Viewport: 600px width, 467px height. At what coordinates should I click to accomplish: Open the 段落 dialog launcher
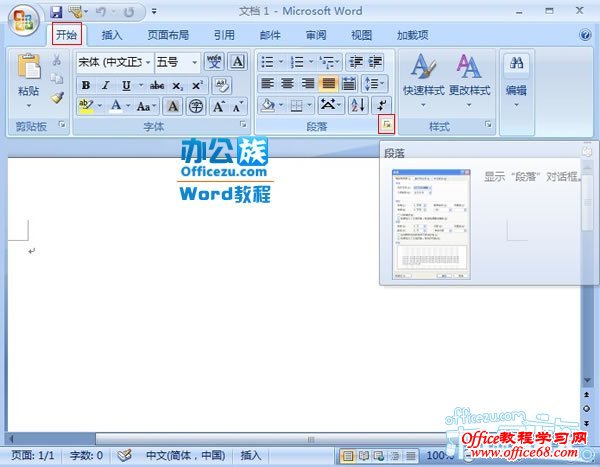click(x=387, y=124)
